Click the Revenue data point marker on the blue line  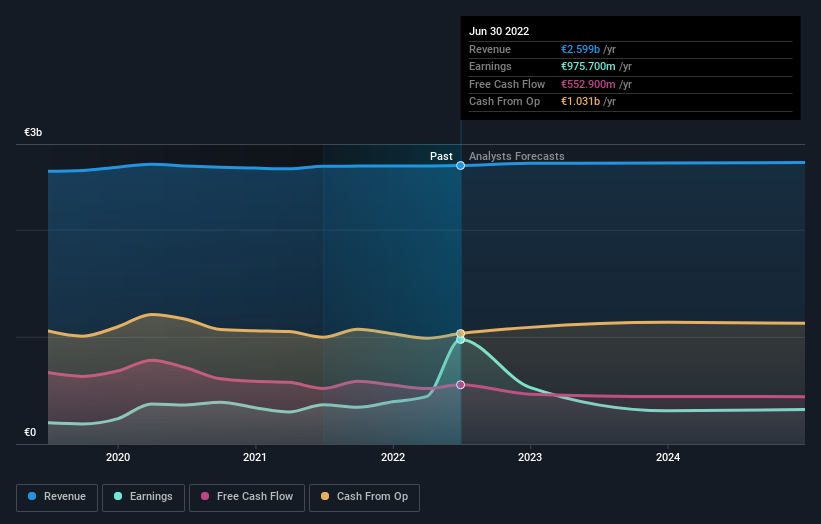(460, 165)
